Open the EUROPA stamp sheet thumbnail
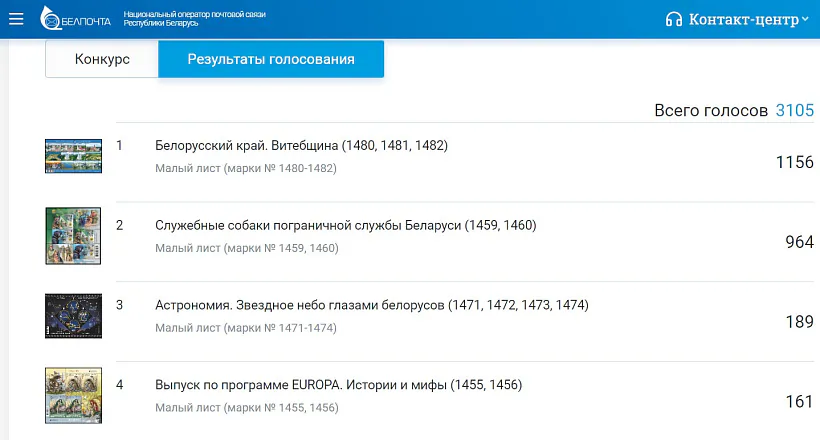The height and width of the screenshot is (440, 820). [73, 396]
